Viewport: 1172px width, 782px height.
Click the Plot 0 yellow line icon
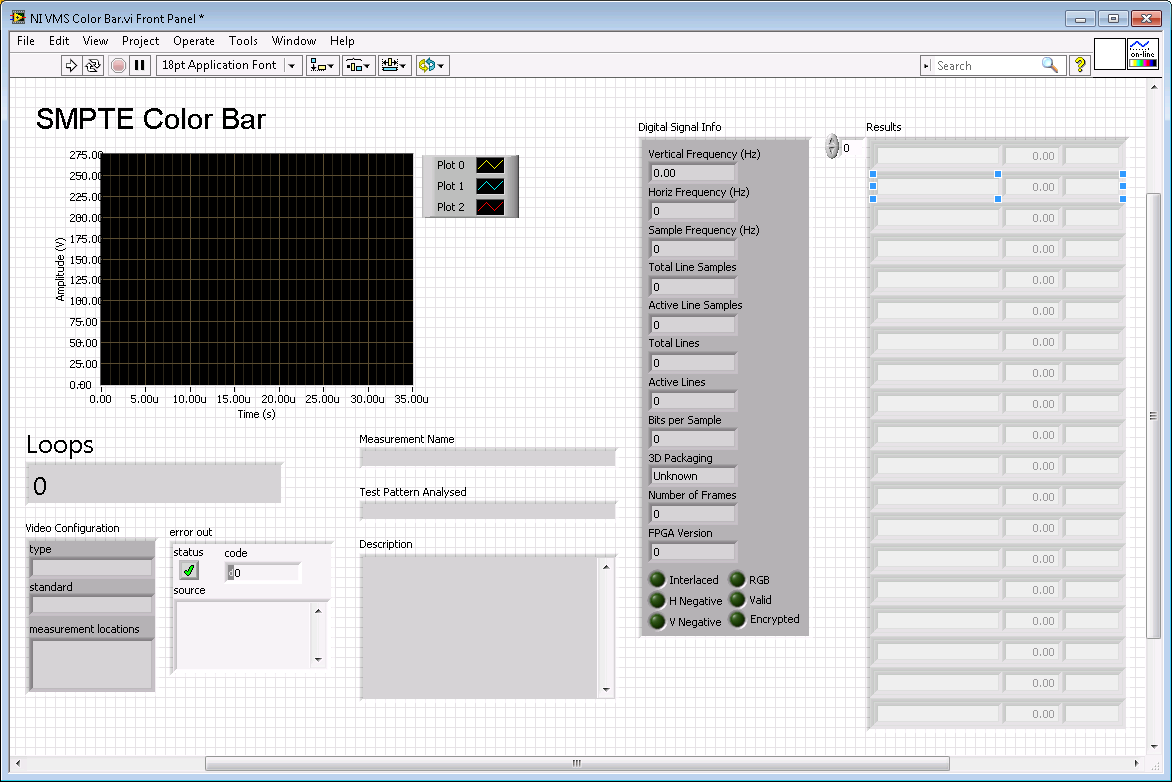490,165
